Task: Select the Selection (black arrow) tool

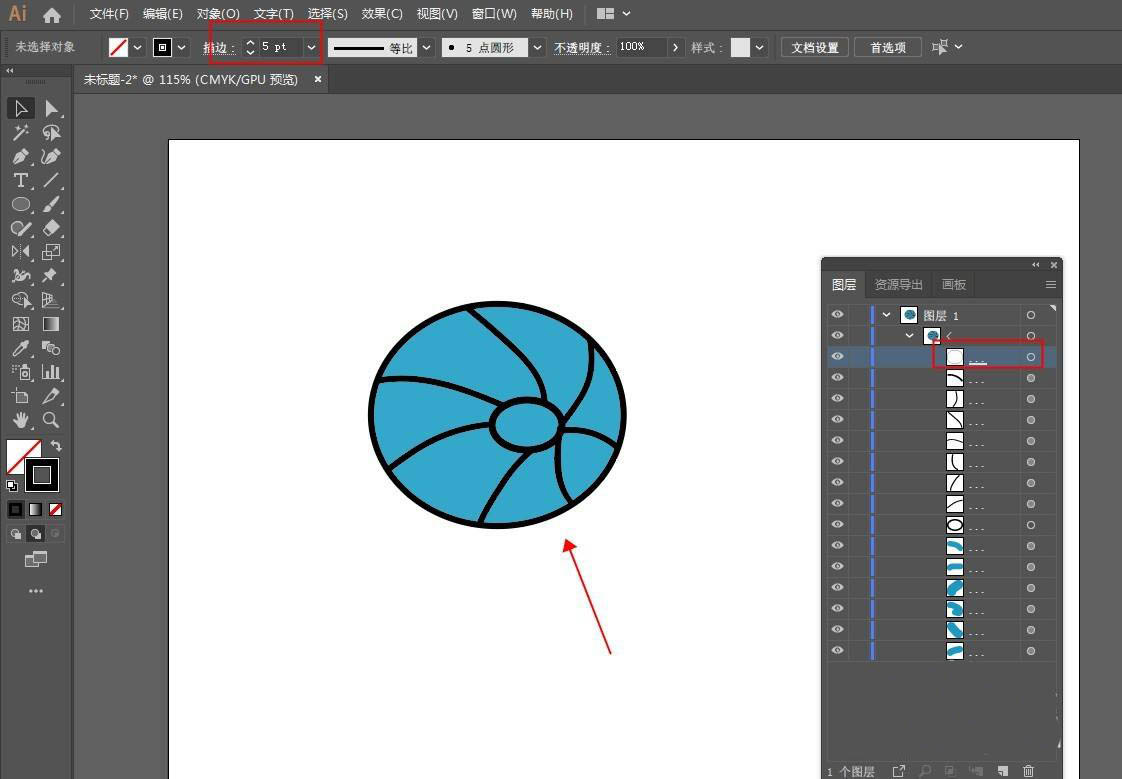Action: tap(20, 109)
